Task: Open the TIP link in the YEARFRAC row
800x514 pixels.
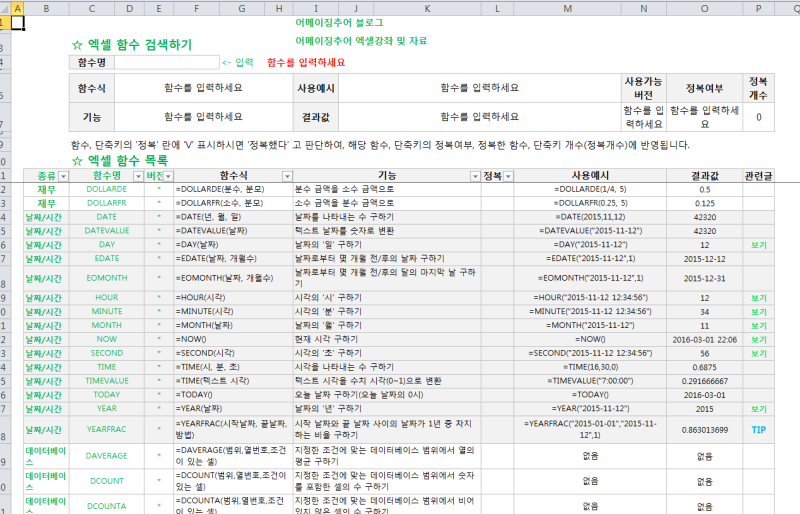Action: 758,430
